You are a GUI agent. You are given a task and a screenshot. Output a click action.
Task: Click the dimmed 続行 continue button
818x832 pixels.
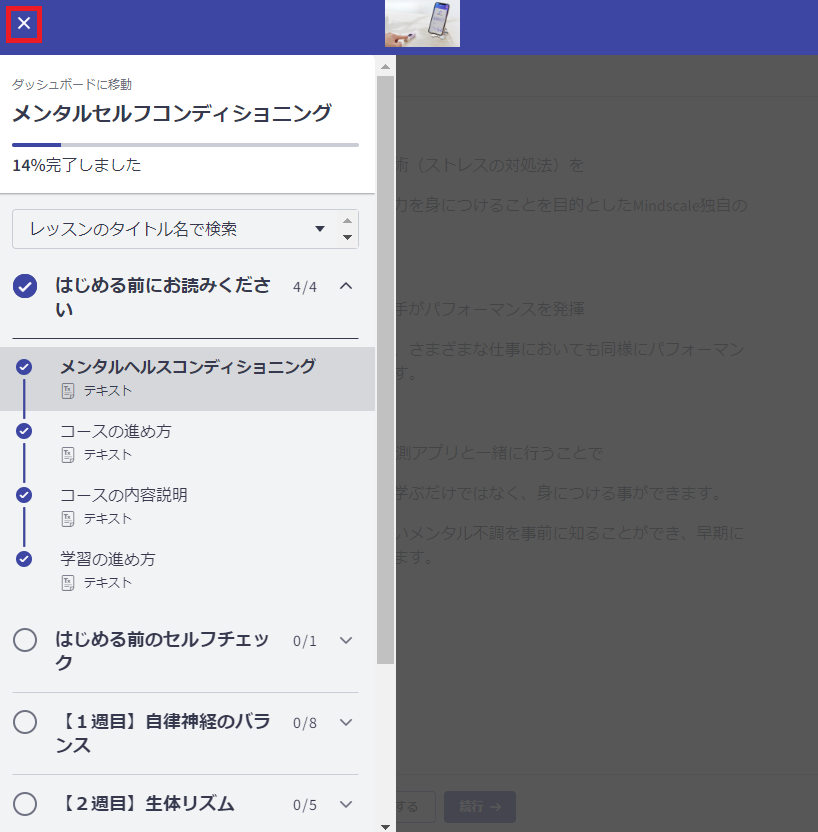[x=480, y=807]
